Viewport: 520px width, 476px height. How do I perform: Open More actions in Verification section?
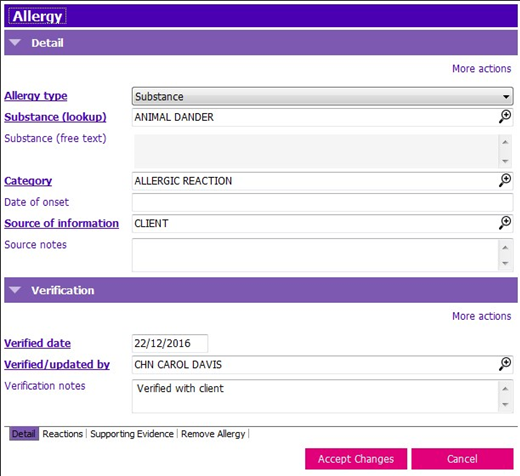[481, 316]
